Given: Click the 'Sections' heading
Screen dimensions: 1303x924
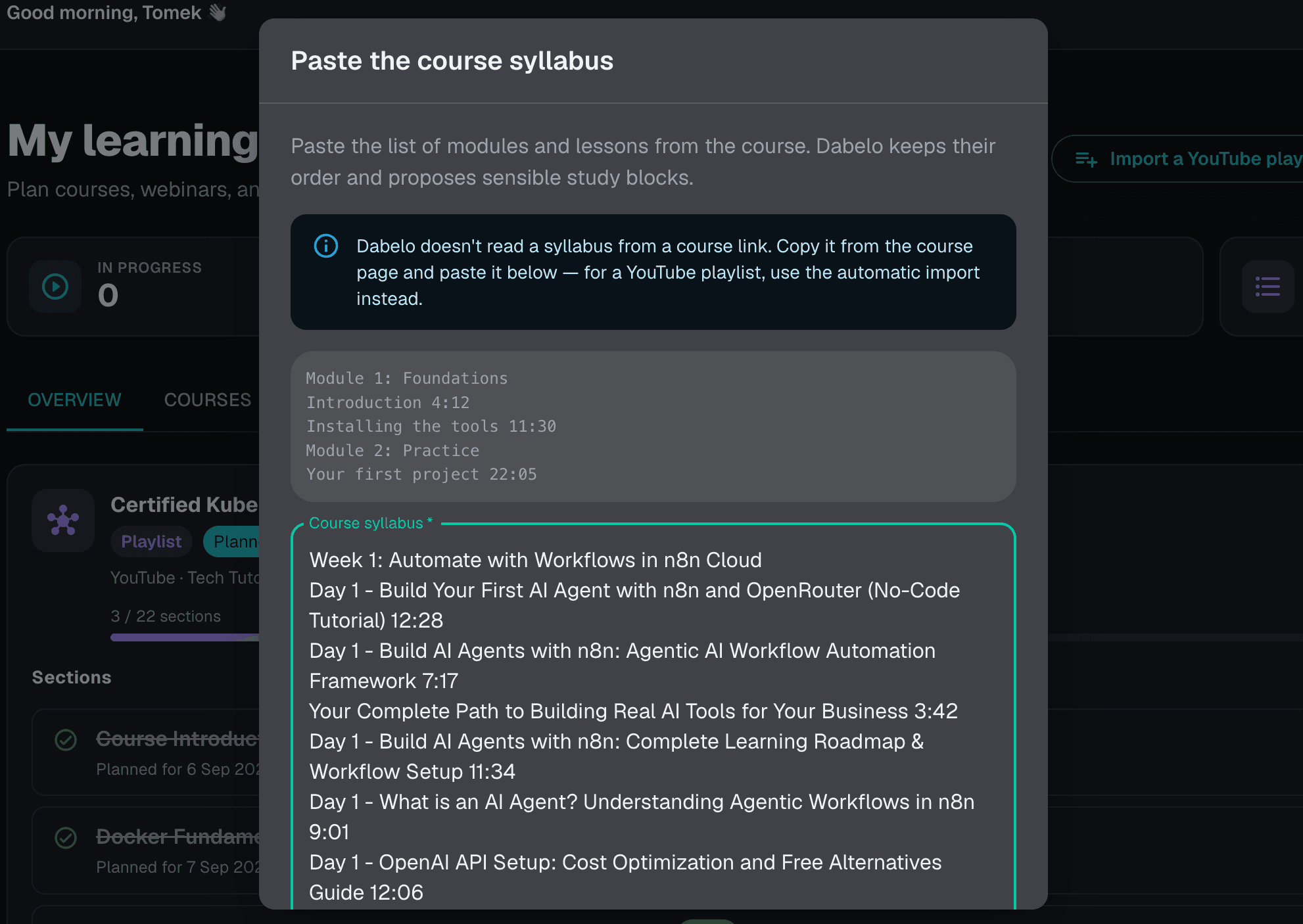Looking at the screenshot, I should (72, 678).
